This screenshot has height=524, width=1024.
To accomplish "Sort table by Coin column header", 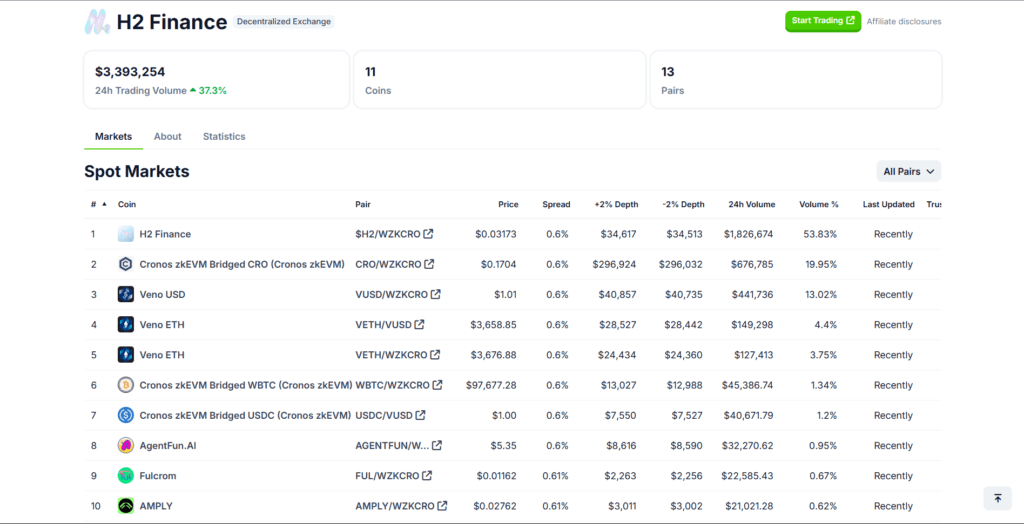I will (127, 205).
